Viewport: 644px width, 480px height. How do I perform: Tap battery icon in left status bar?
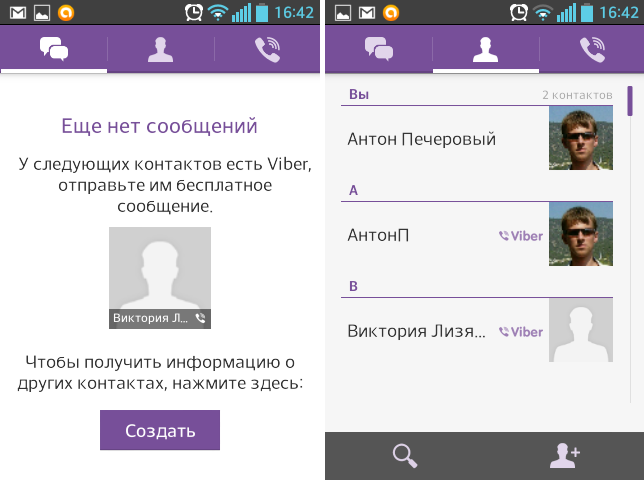(x=262, y=13)
